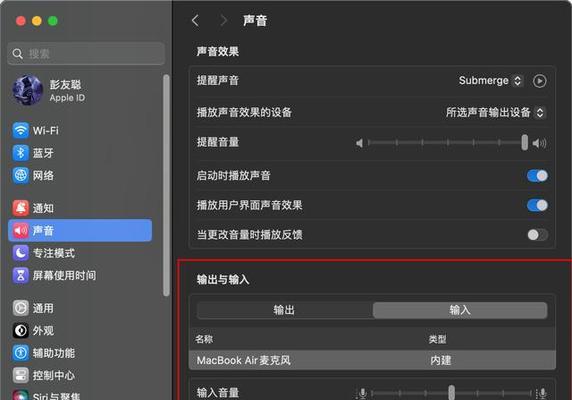Click the Sound (声音) speaker icon in sidebar

click(20, 230)
